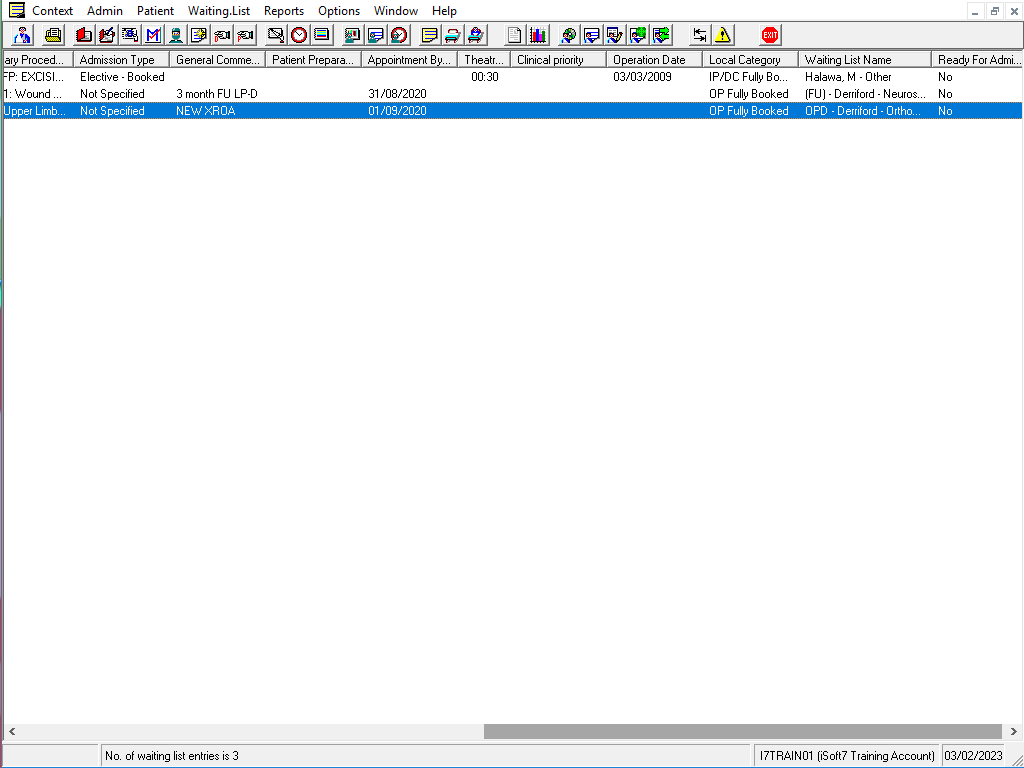Click the note with pencil toolbar icon
1024x768 pixels.
click(x=276, y=35)
